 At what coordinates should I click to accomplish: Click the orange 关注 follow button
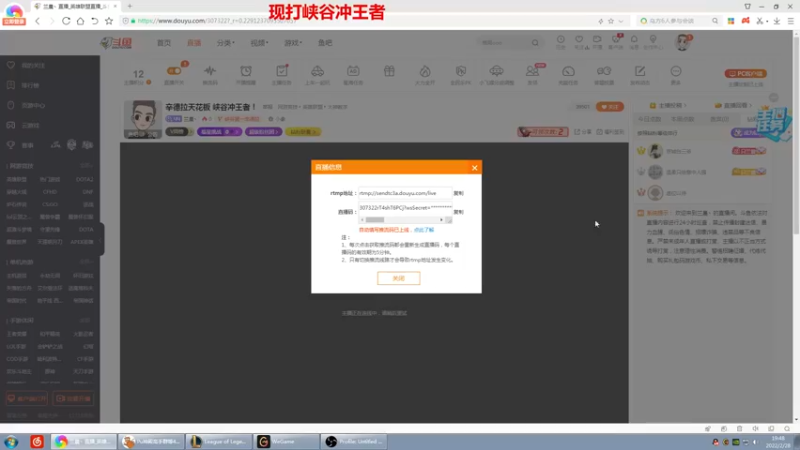pyautogui.click(x=610, y=107)
